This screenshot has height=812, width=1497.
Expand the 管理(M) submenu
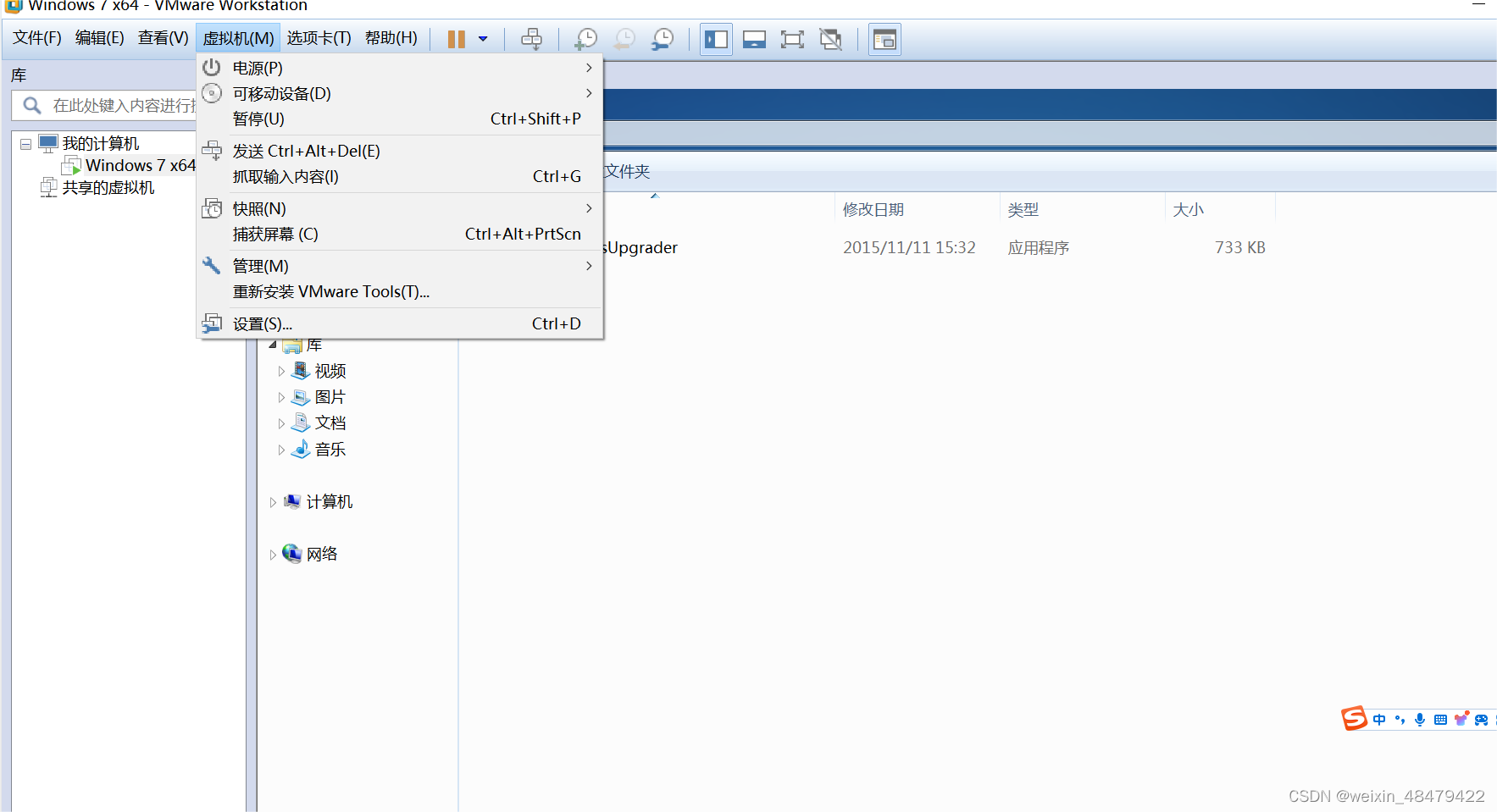(399, 266)
